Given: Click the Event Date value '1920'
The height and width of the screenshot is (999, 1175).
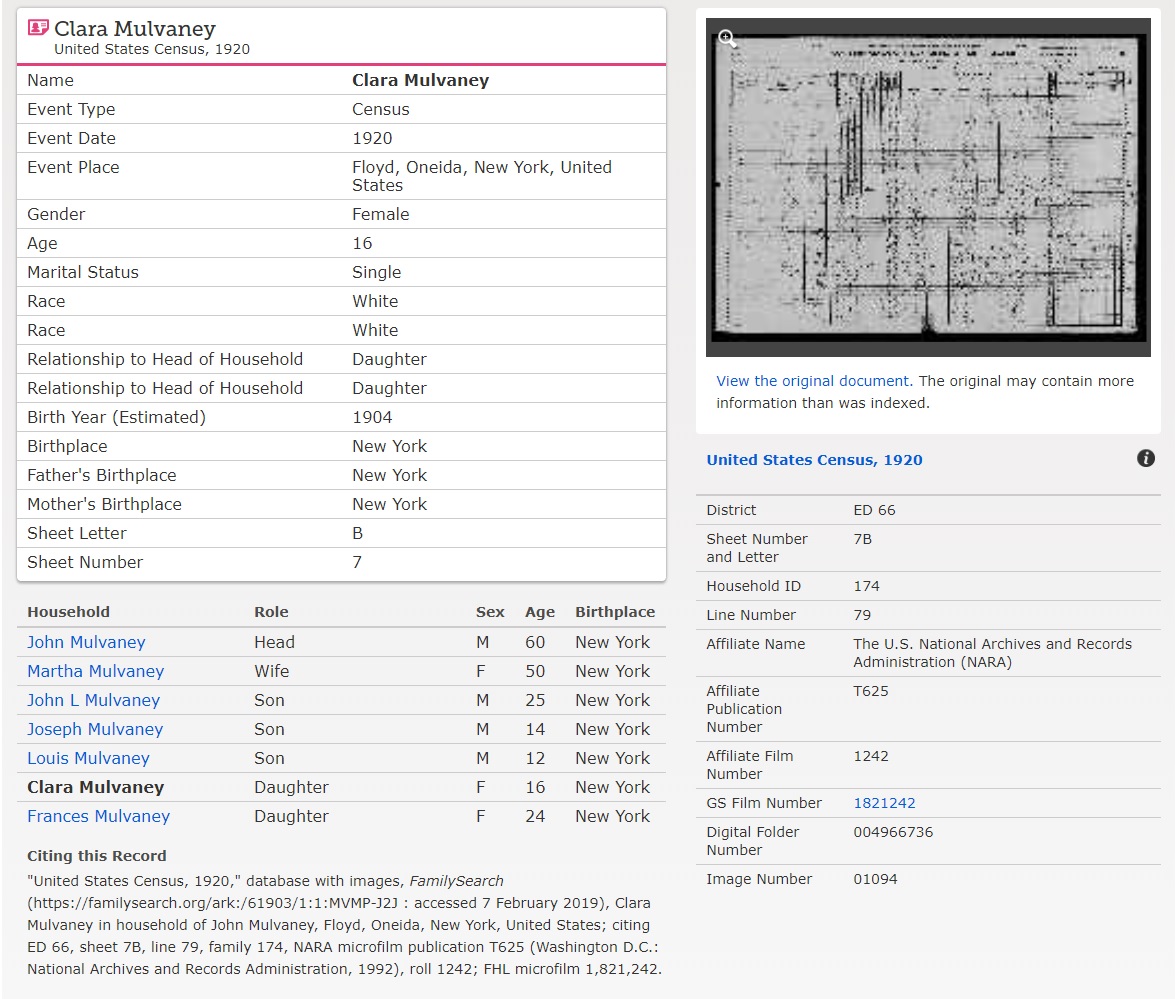Looking at the screenshot, I should tap(372, 139).
